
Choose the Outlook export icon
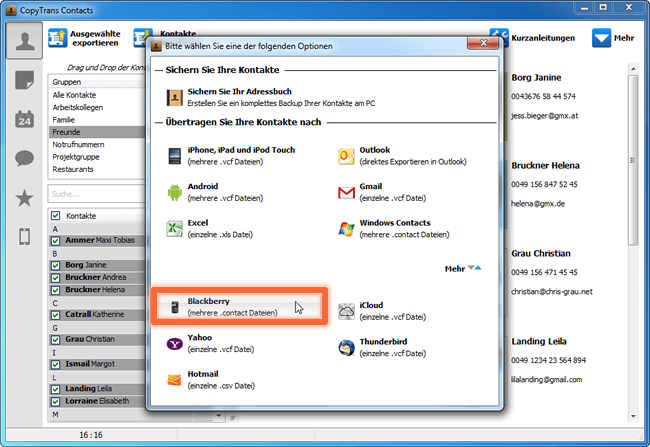(x=346, y=156)
